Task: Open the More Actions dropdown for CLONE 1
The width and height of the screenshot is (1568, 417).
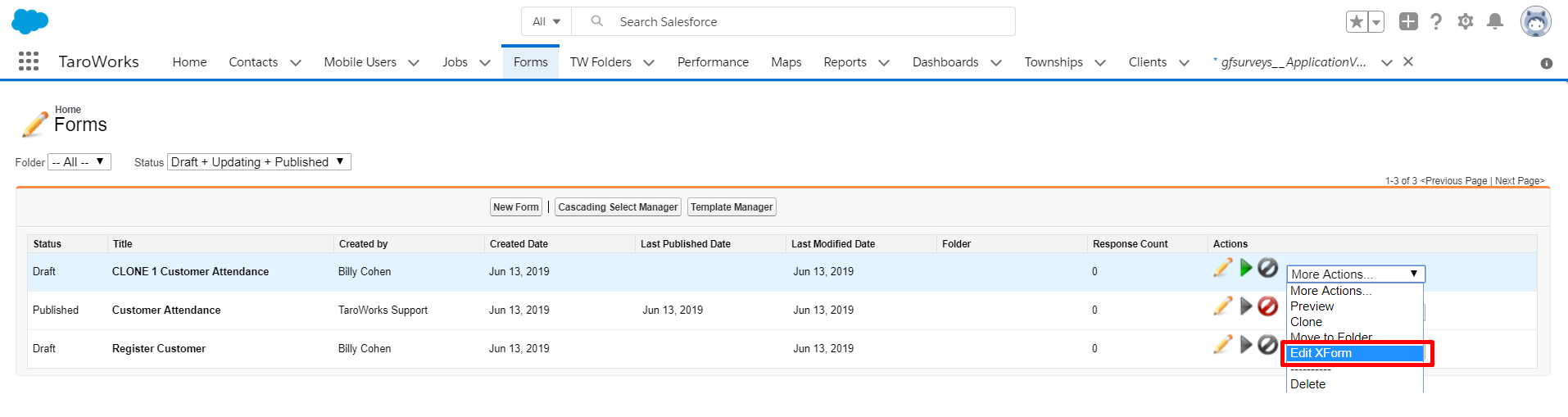Action: pos(1356,274)
